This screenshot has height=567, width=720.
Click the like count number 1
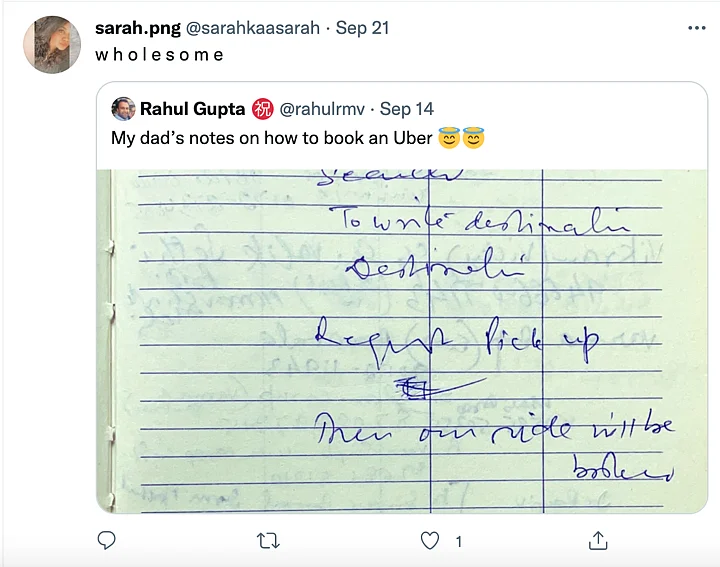(x=458, y=541)
